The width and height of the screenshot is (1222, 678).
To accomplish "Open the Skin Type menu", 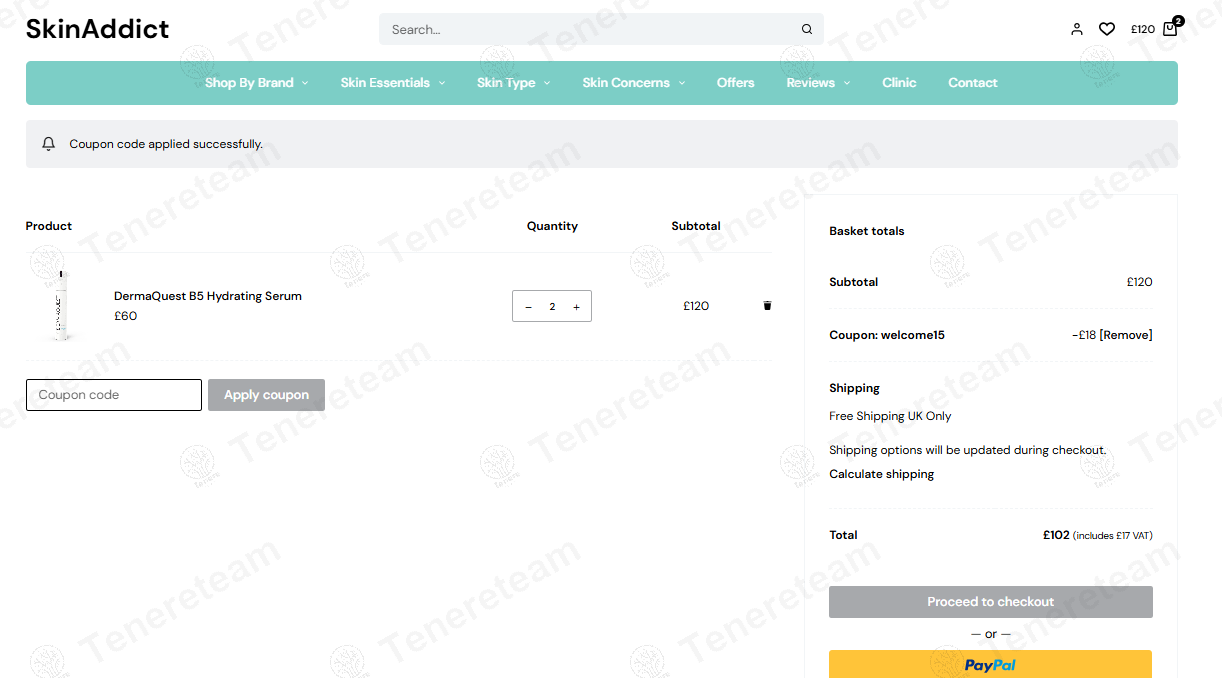I will pyautogui.click(x=513, y=83).
